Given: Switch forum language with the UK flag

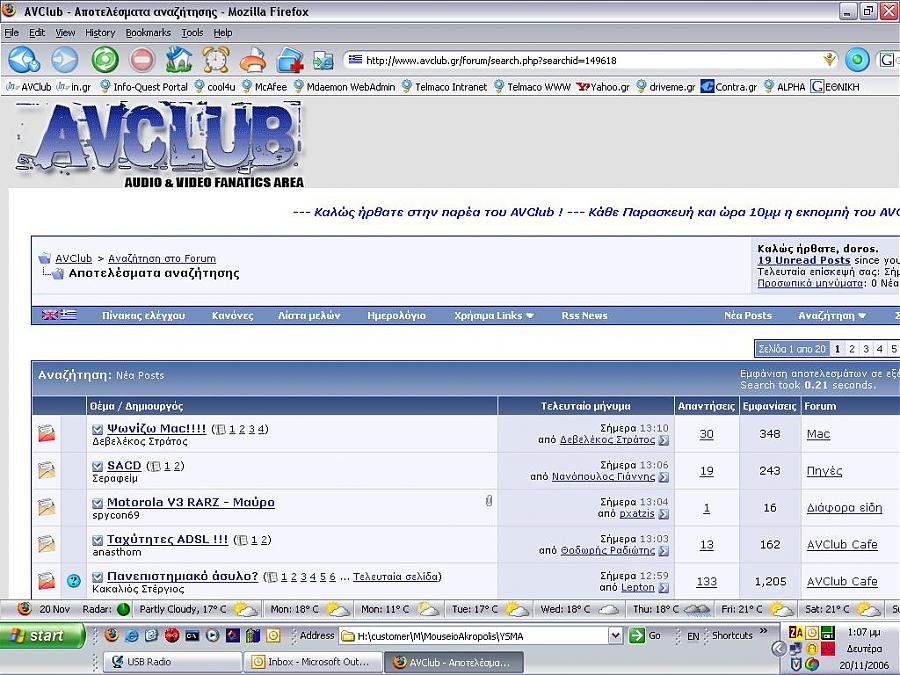Looking at the screenshot, I should point(50,315).
